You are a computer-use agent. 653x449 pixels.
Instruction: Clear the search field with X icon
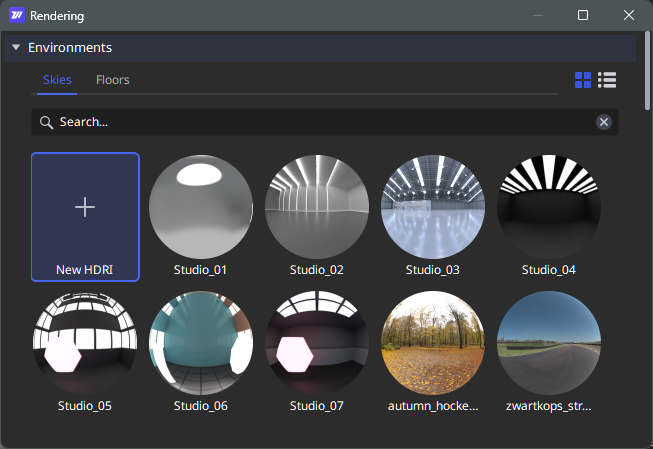pyautogui.click(x=604, y=122)
